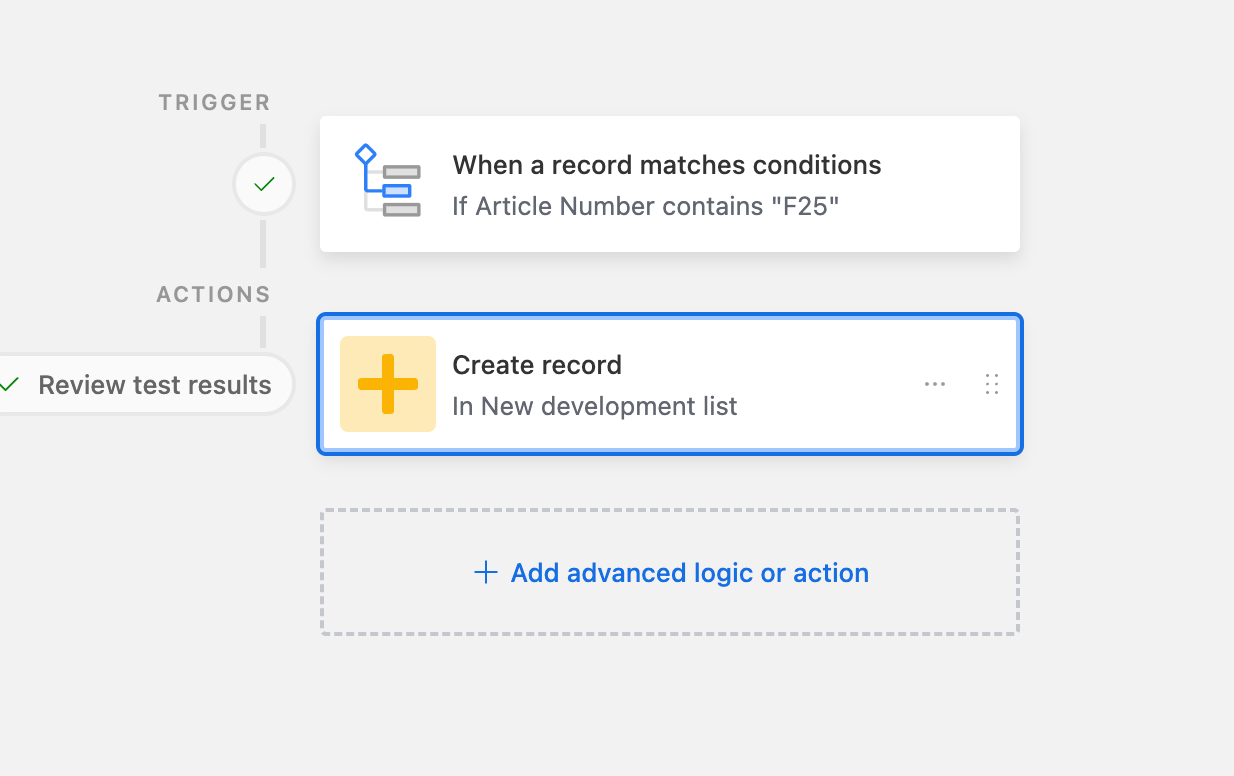Click the TRIGGER section label

click(215, 102)
